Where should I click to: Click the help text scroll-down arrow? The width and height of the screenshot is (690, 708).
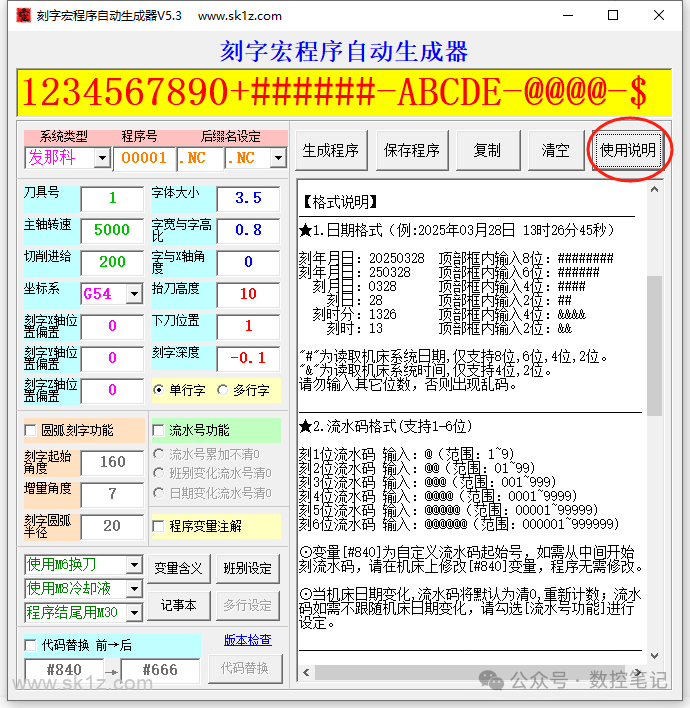(x=654, y=656)
